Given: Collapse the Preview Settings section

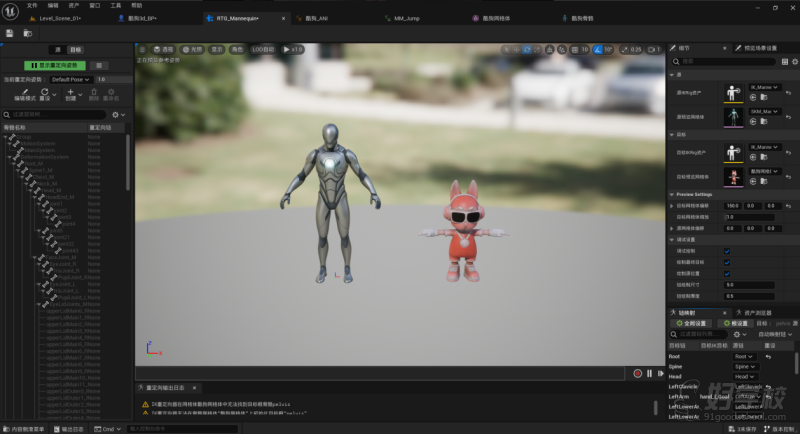Looking at the screenshot, I should [671, 194].
